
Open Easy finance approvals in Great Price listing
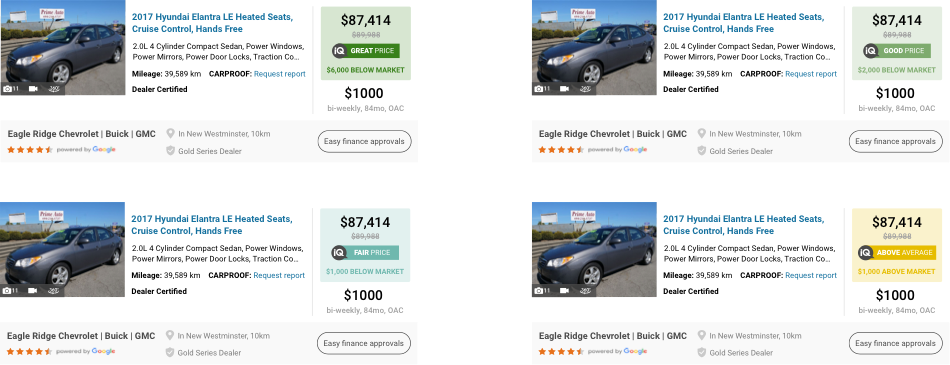pyautogui.click(x=364, y=141)
